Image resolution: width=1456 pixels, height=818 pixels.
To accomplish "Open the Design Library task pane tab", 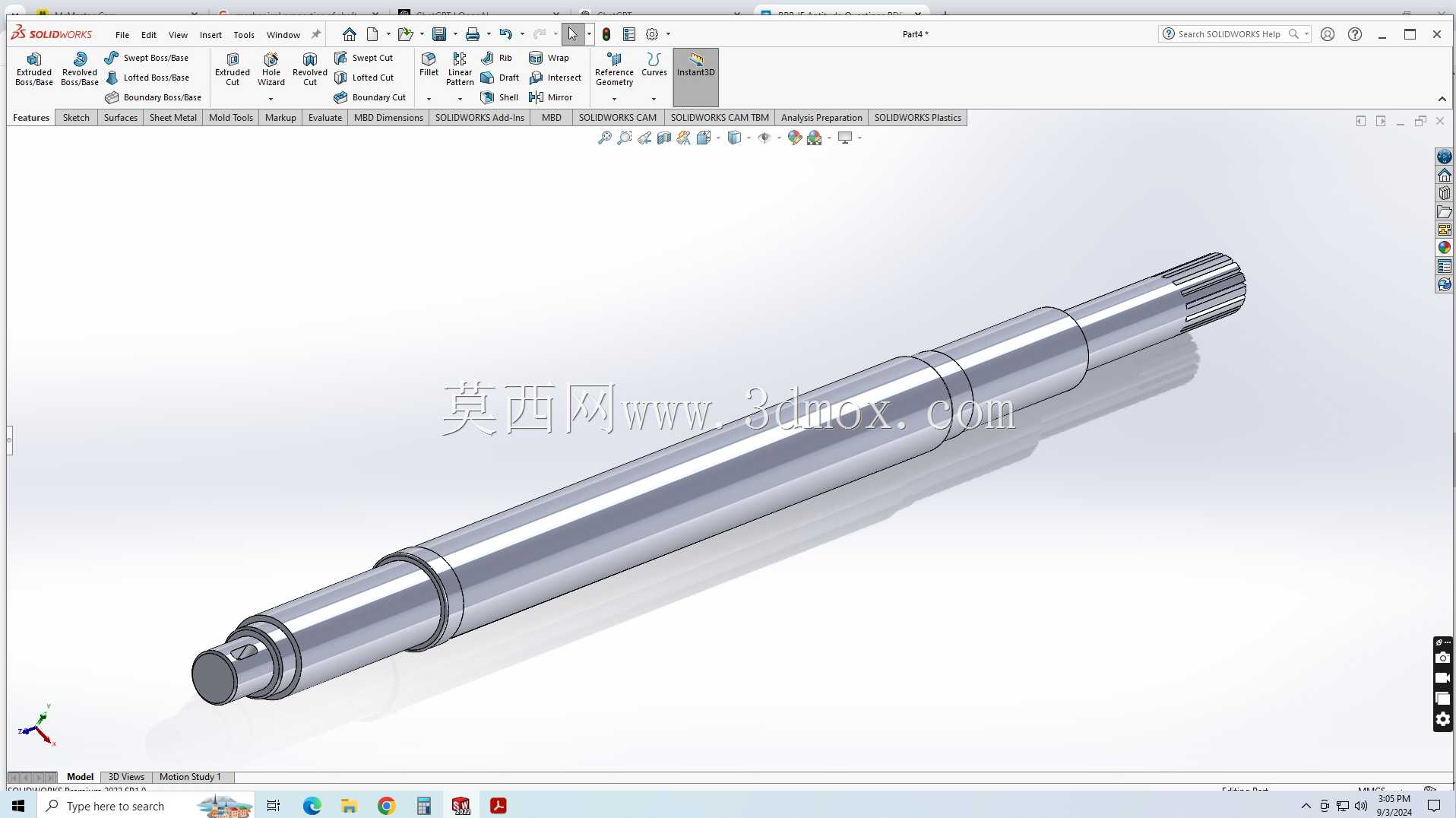I will click(1444, 193).
